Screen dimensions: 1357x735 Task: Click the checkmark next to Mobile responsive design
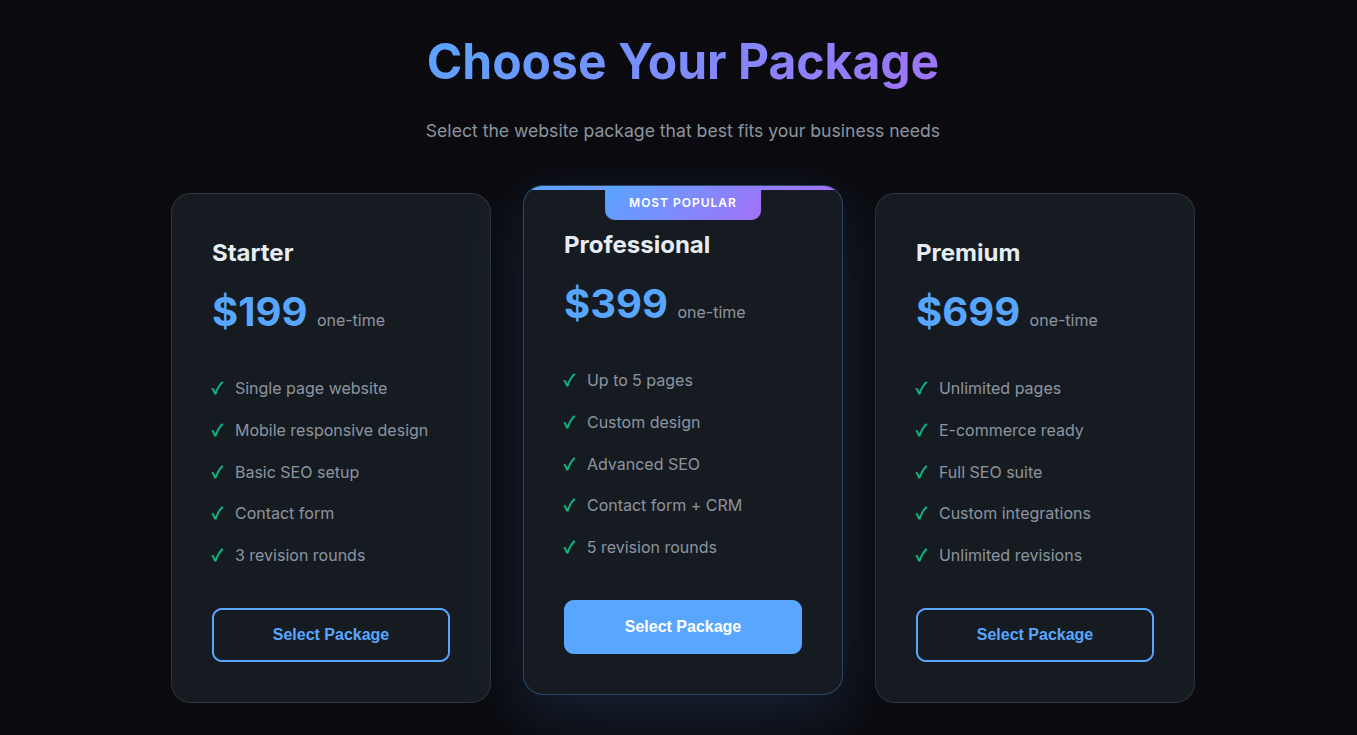pyautogui.click(x=217, y=430)
